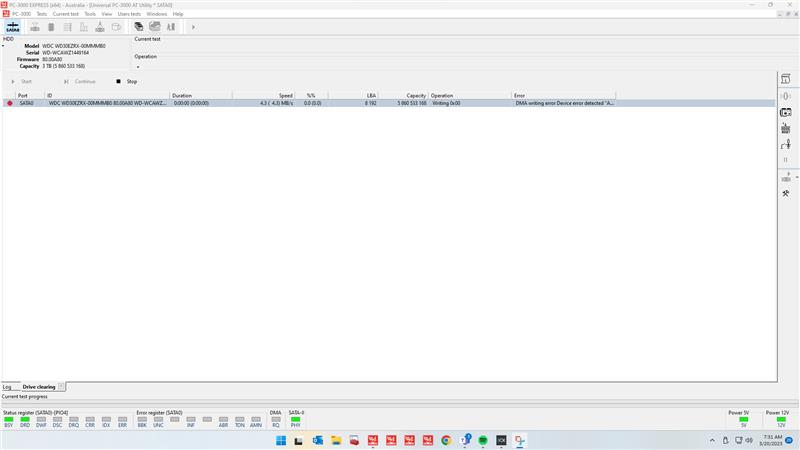The width and height of the screenshot is (800, 450).
Task: Click the File Explorer icon in taskbar
Action: pos(336,440)
